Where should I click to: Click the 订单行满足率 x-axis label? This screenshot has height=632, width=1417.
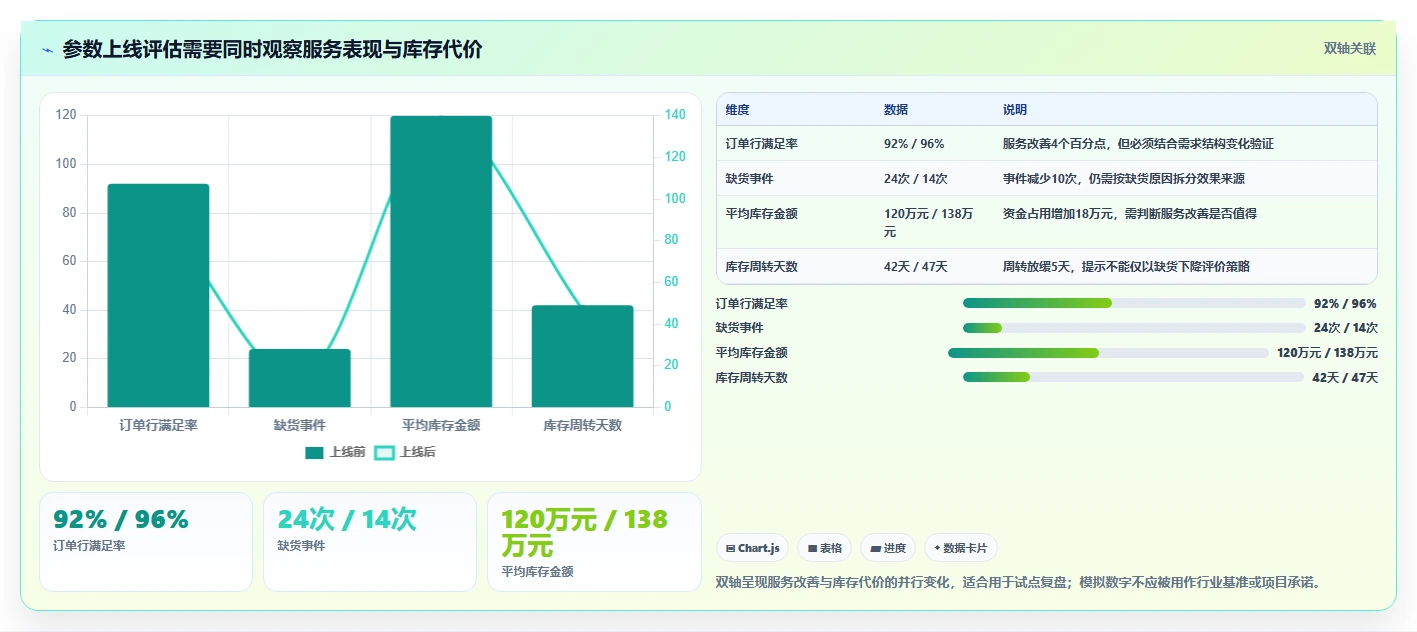pos(158,425)
